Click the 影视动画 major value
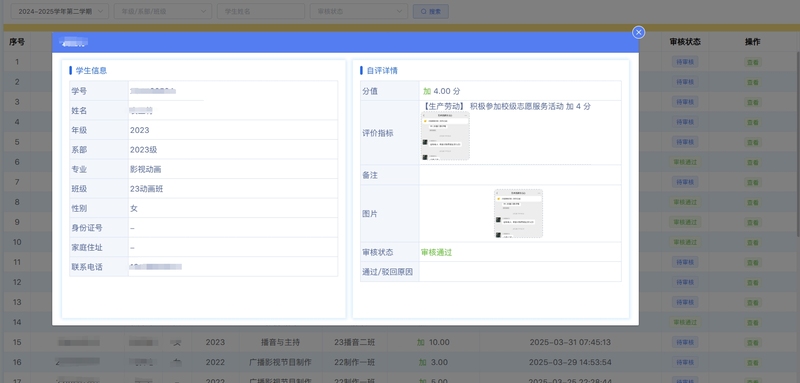This screenshot has height=383, width=800. (146, 169)
